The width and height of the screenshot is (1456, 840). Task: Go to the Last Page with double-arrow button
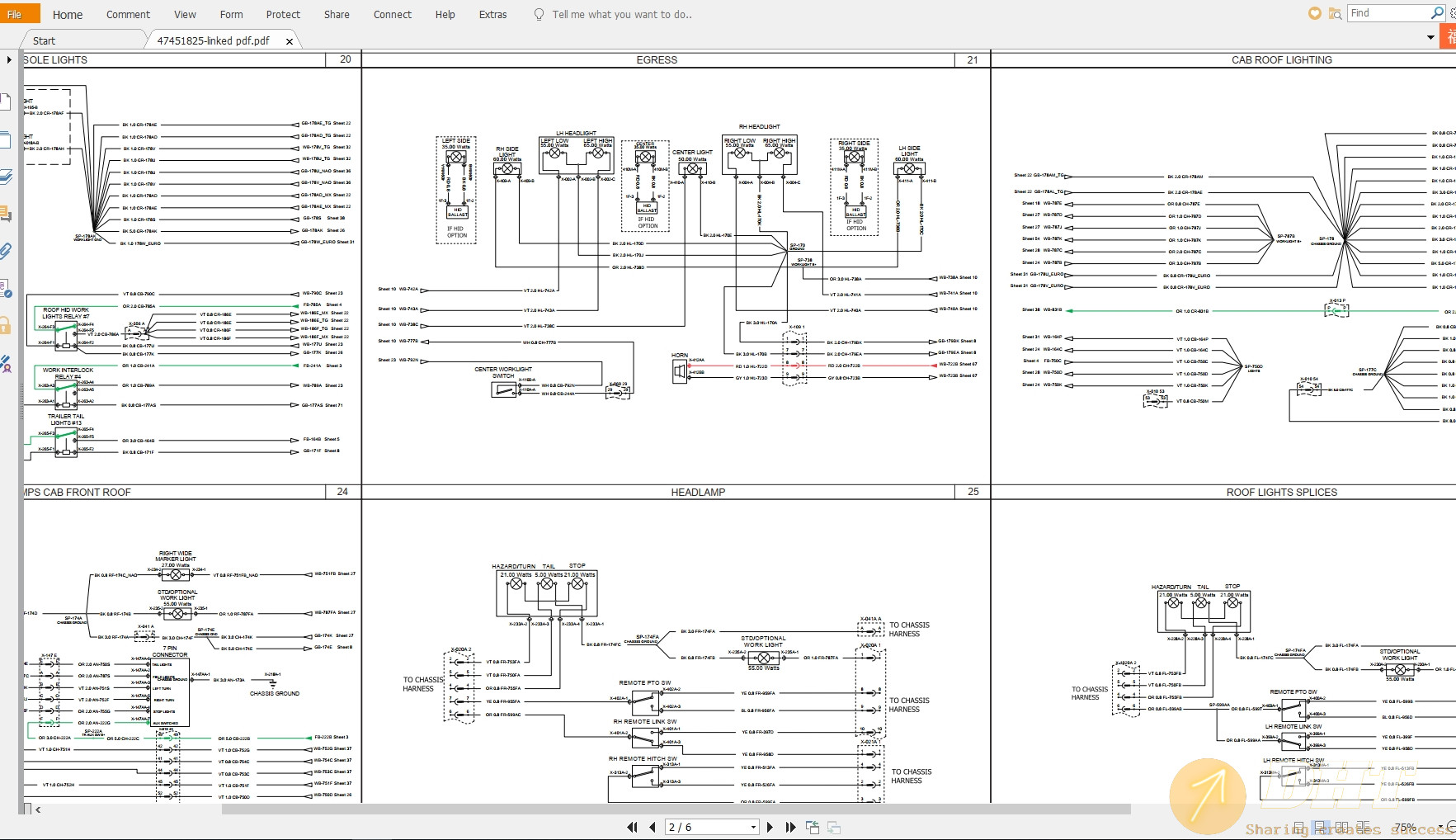790,826
